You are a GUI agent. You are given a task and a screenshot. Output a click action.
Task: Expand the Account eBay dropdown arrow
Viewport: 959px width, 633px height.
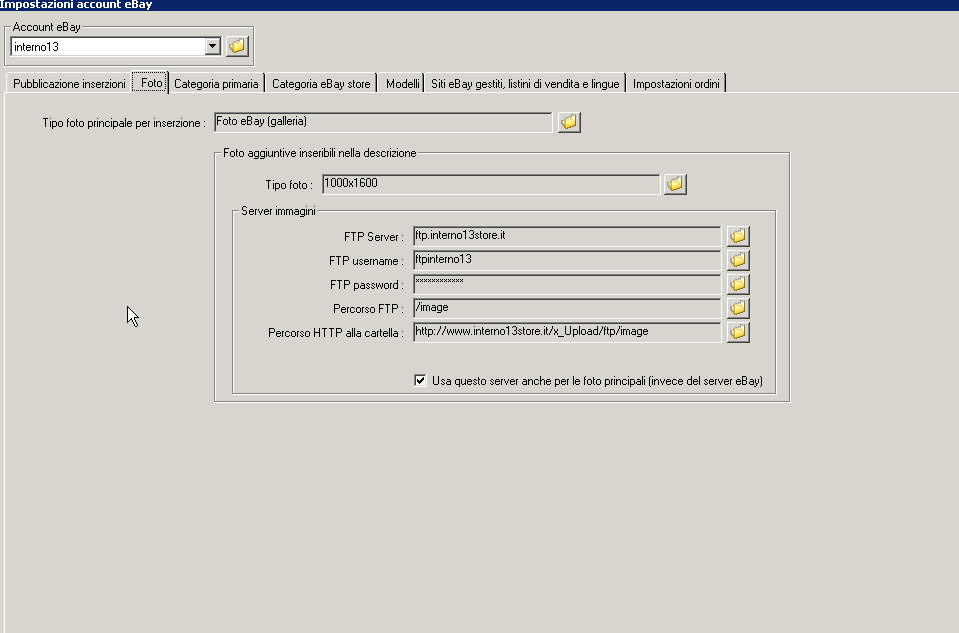tap(212, 46)
